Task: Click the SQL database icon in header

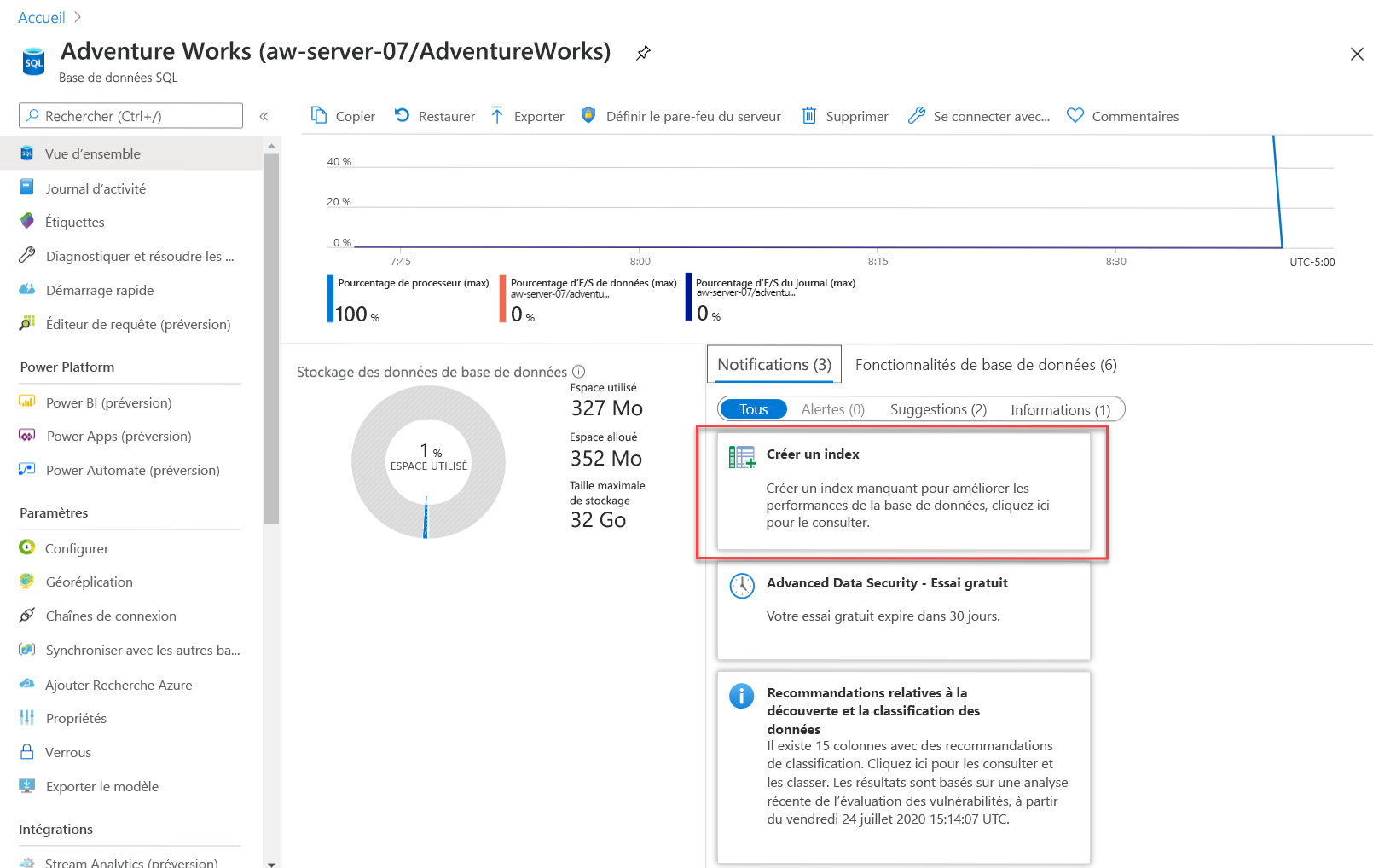Action: point(33,61)
